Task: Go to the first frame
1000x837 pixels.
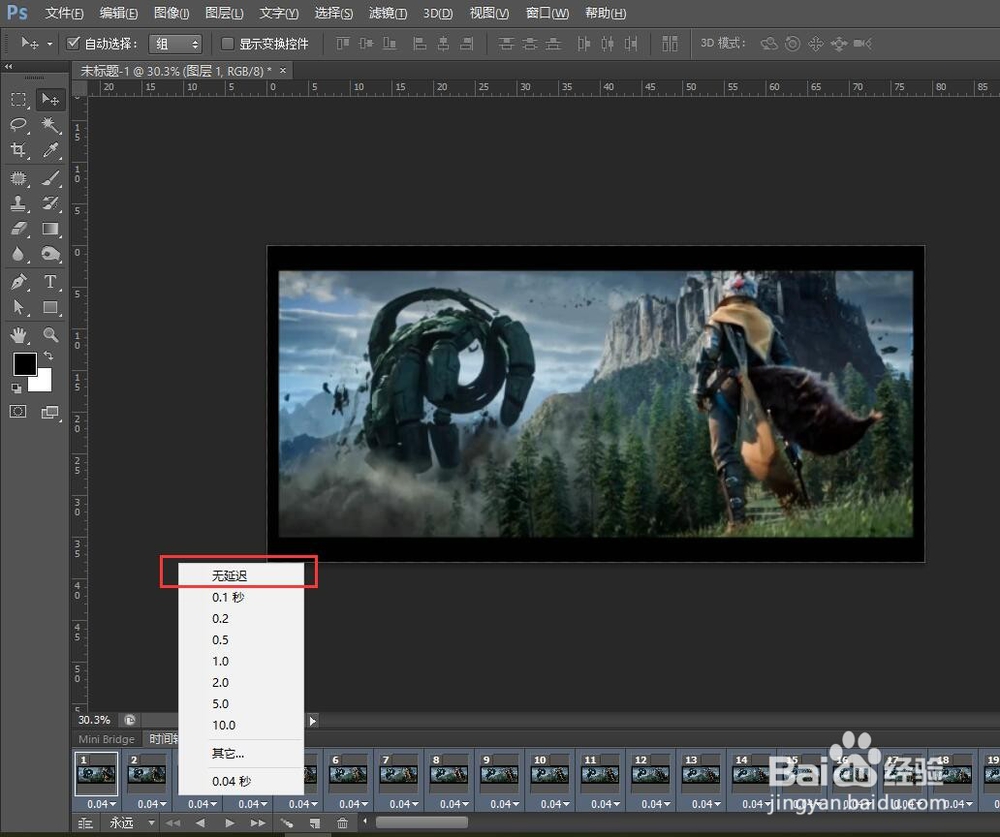Action: click(173, 823)
